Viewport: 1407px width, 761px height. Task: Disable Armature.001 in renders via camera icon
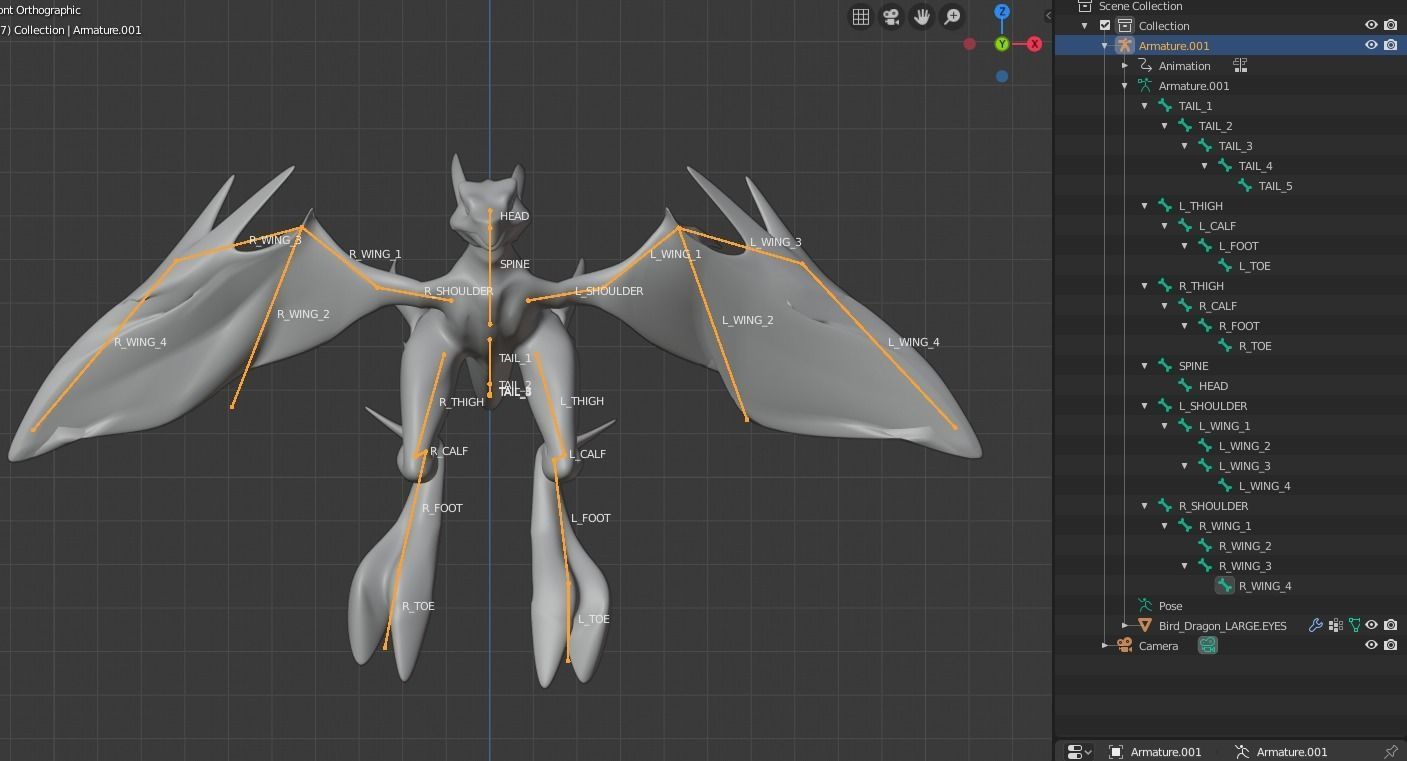coord(1391,46)
